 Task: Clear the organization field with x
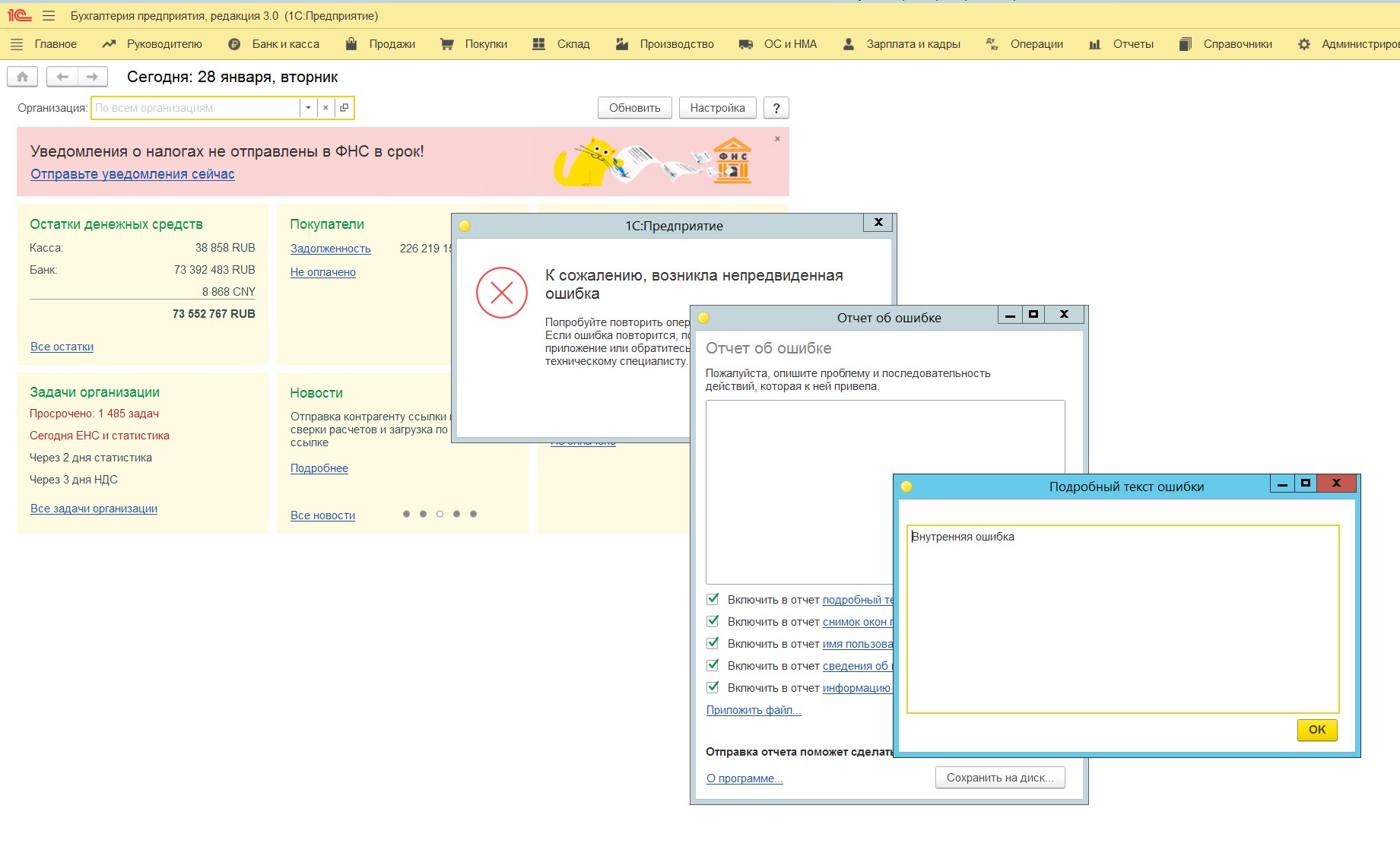325,108
